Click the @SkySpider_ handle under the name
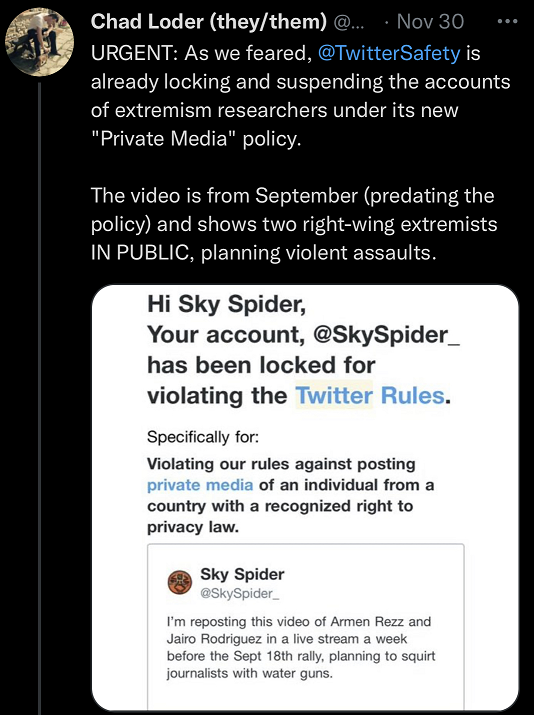The width and height of the screenshot is (534, 715). (x=239, y=594)
